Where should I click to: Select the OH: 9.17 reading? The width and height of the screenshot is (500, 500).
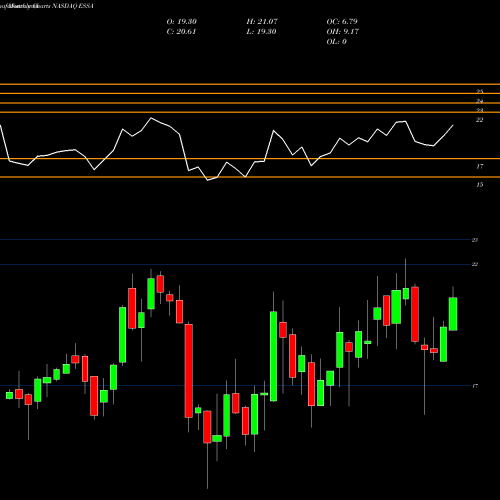(343, 32)
